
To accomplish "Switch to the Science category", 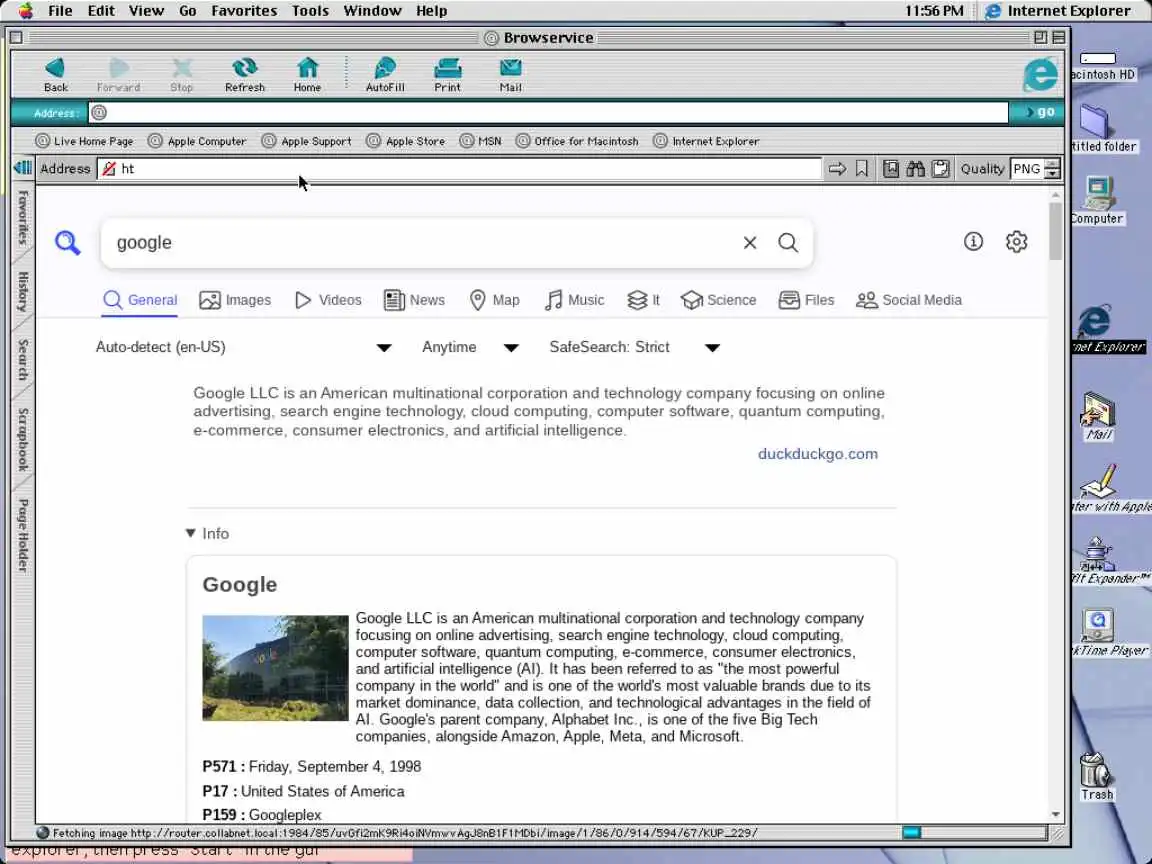I will 719,300.
